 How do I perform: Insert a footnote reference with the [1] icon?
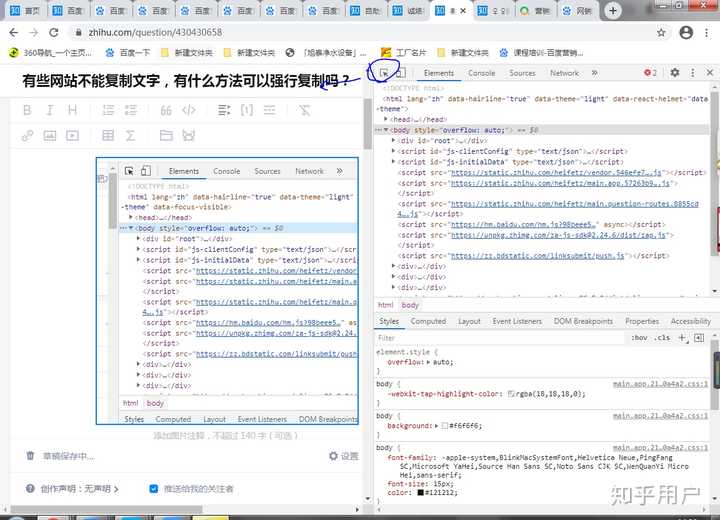pyautogui.click(x=247, y=110)
